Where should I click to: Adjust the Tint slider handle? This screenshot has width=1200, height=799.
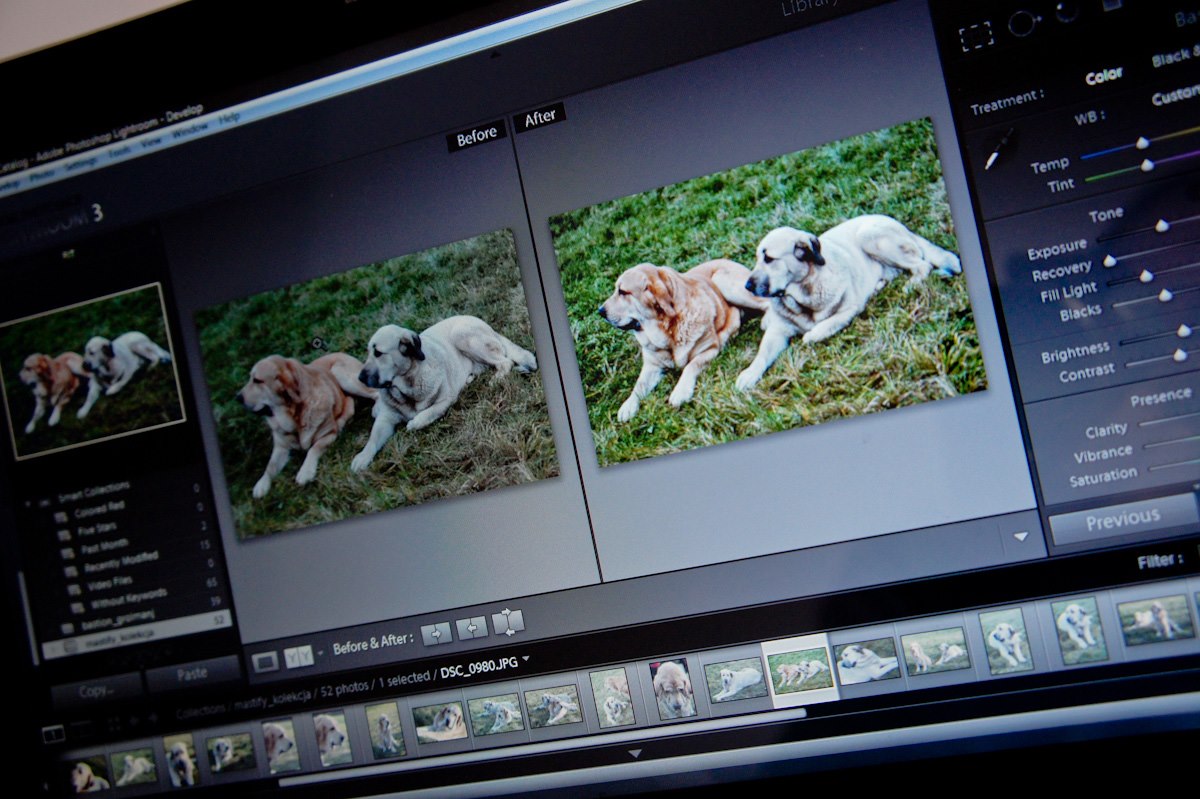(x=1147, y=165)
